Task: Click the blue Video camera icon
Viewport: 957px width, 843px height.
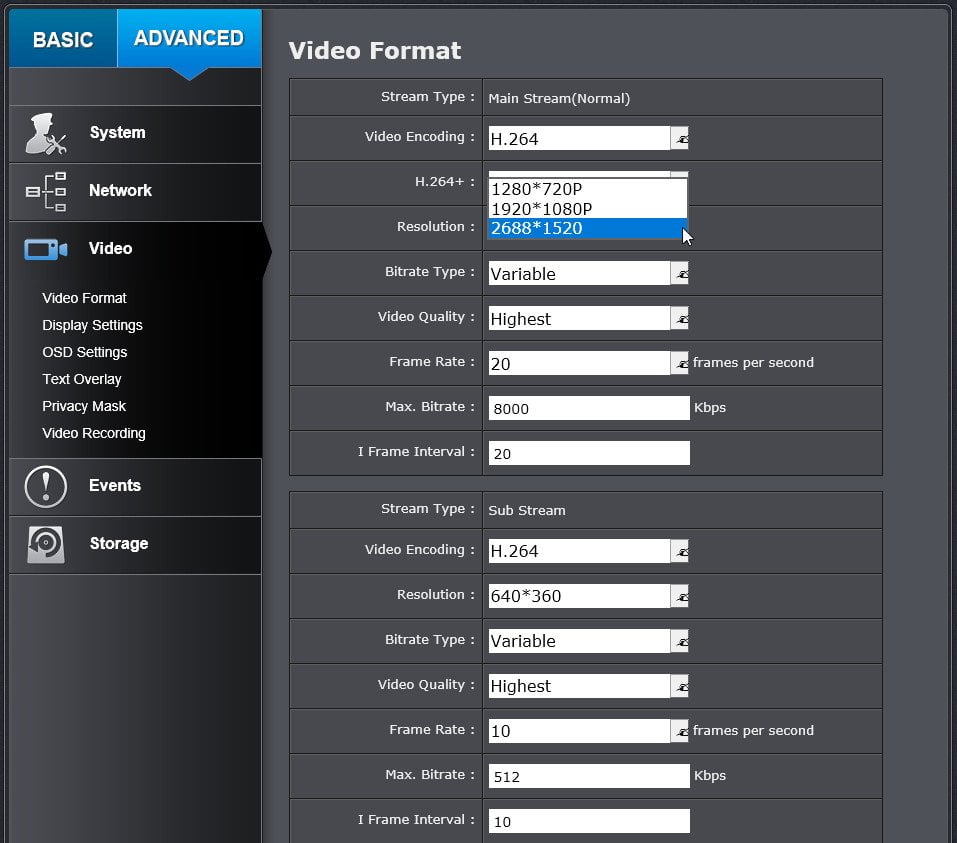Action: point(46,250)
